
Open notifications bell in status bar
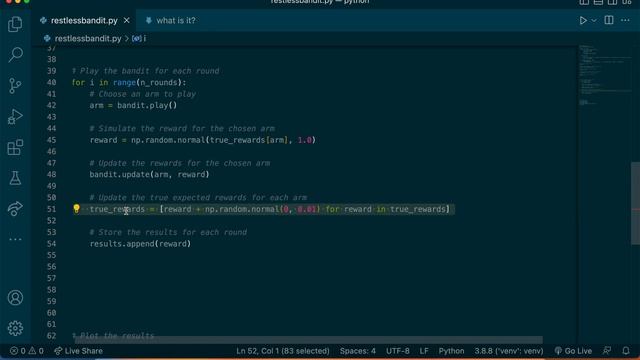click(x=626, y=351)
